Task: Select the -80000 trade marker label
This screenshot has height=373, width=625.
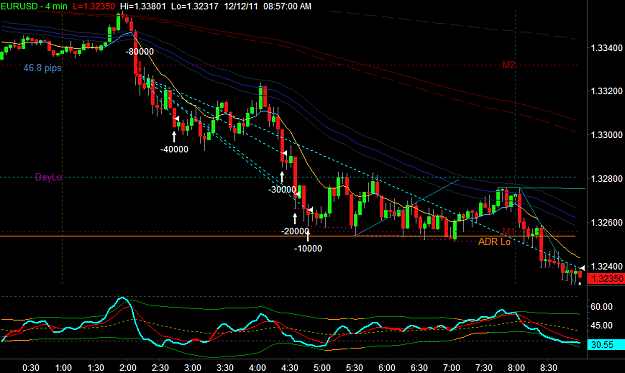Action: [140, 52]
